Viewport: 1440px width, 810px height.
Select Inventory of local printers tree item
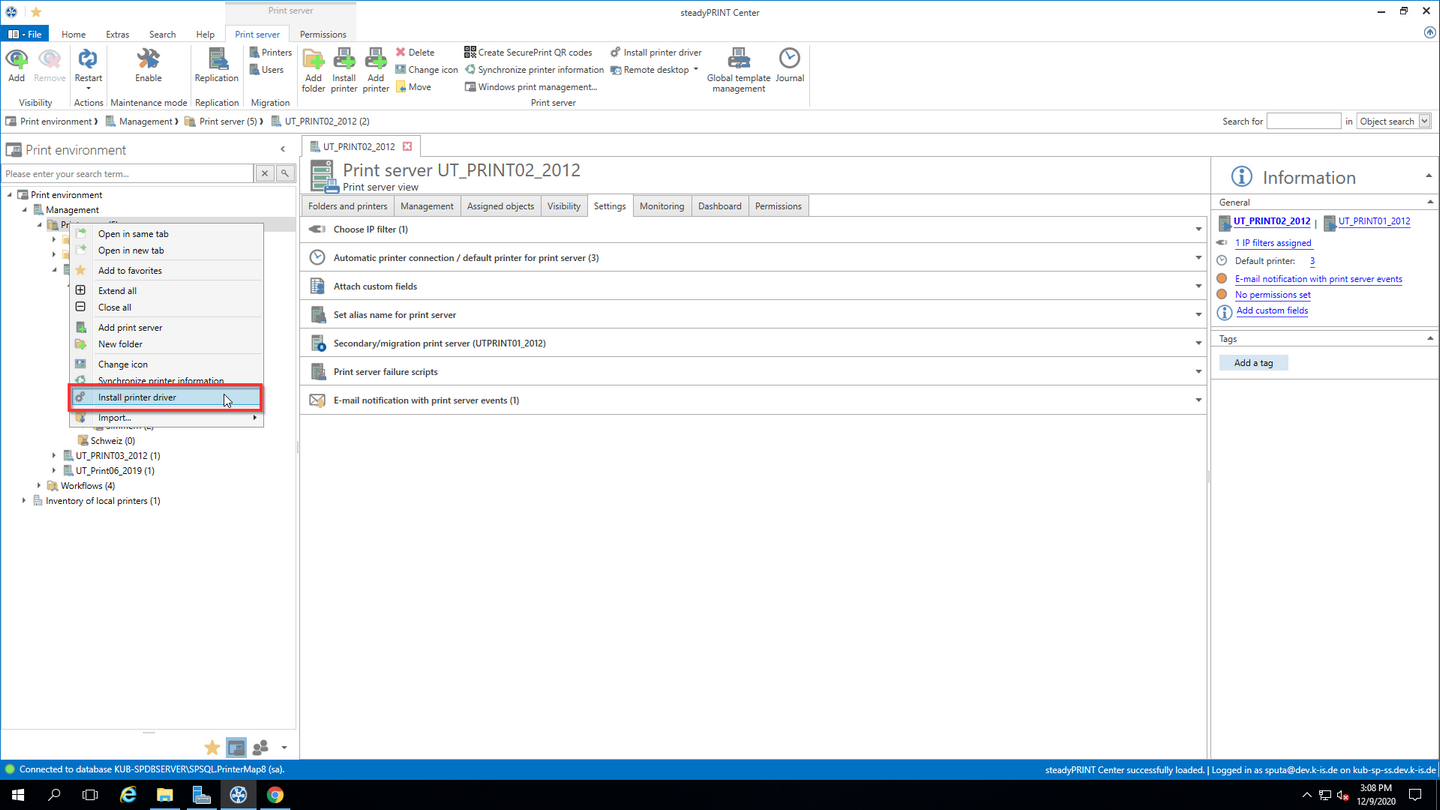coord(102,501)
